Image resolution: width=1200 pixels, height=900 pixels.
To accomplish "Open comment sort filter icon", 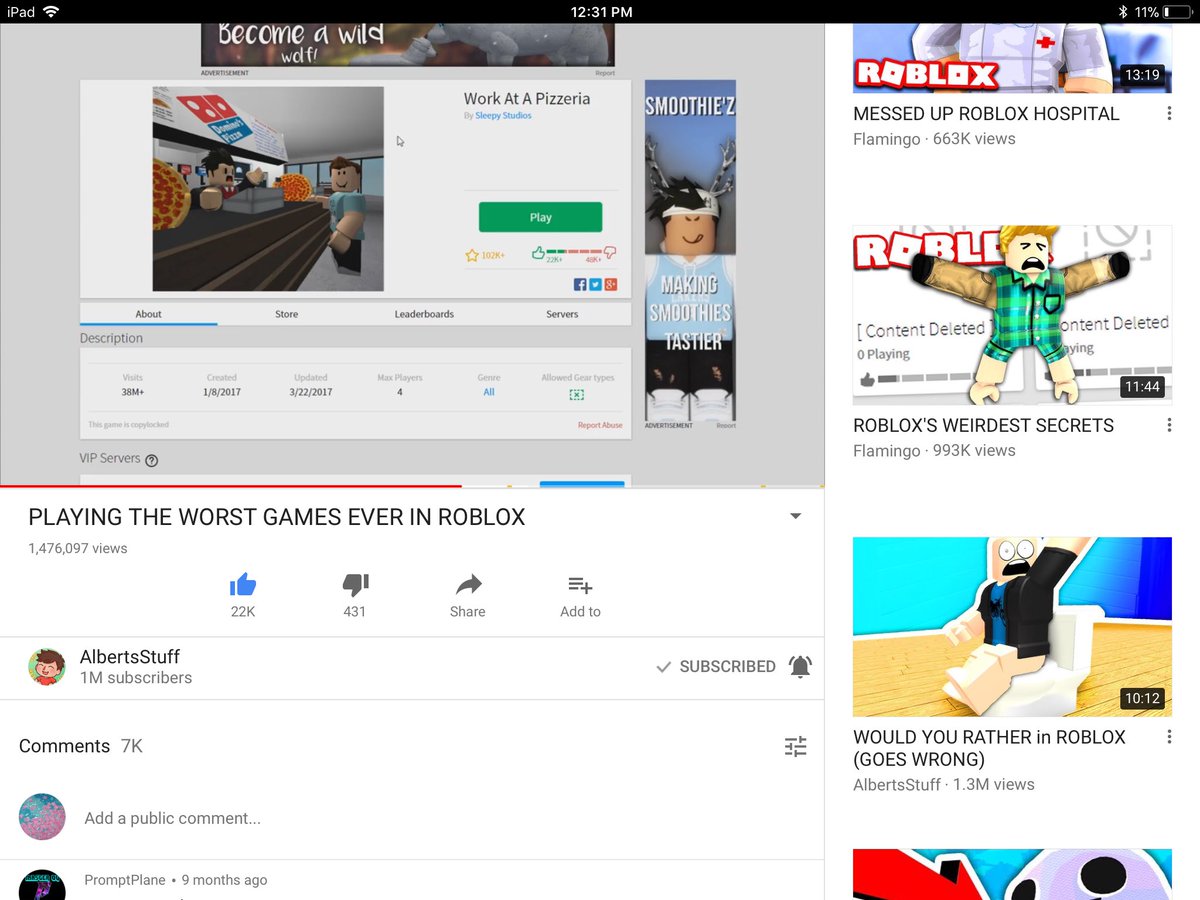I will [x=796, y=746].
